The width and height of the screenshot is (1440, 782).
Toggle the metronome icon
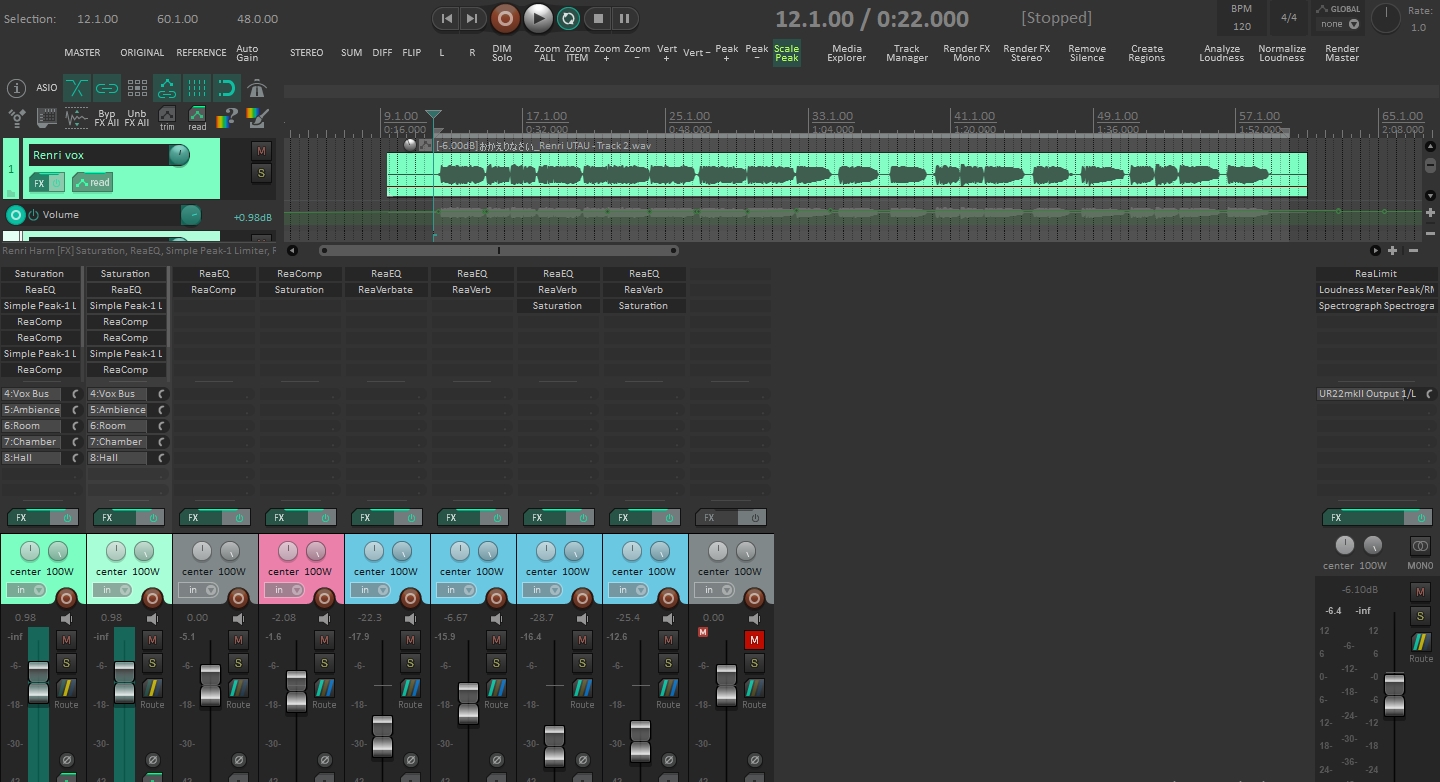257,88
